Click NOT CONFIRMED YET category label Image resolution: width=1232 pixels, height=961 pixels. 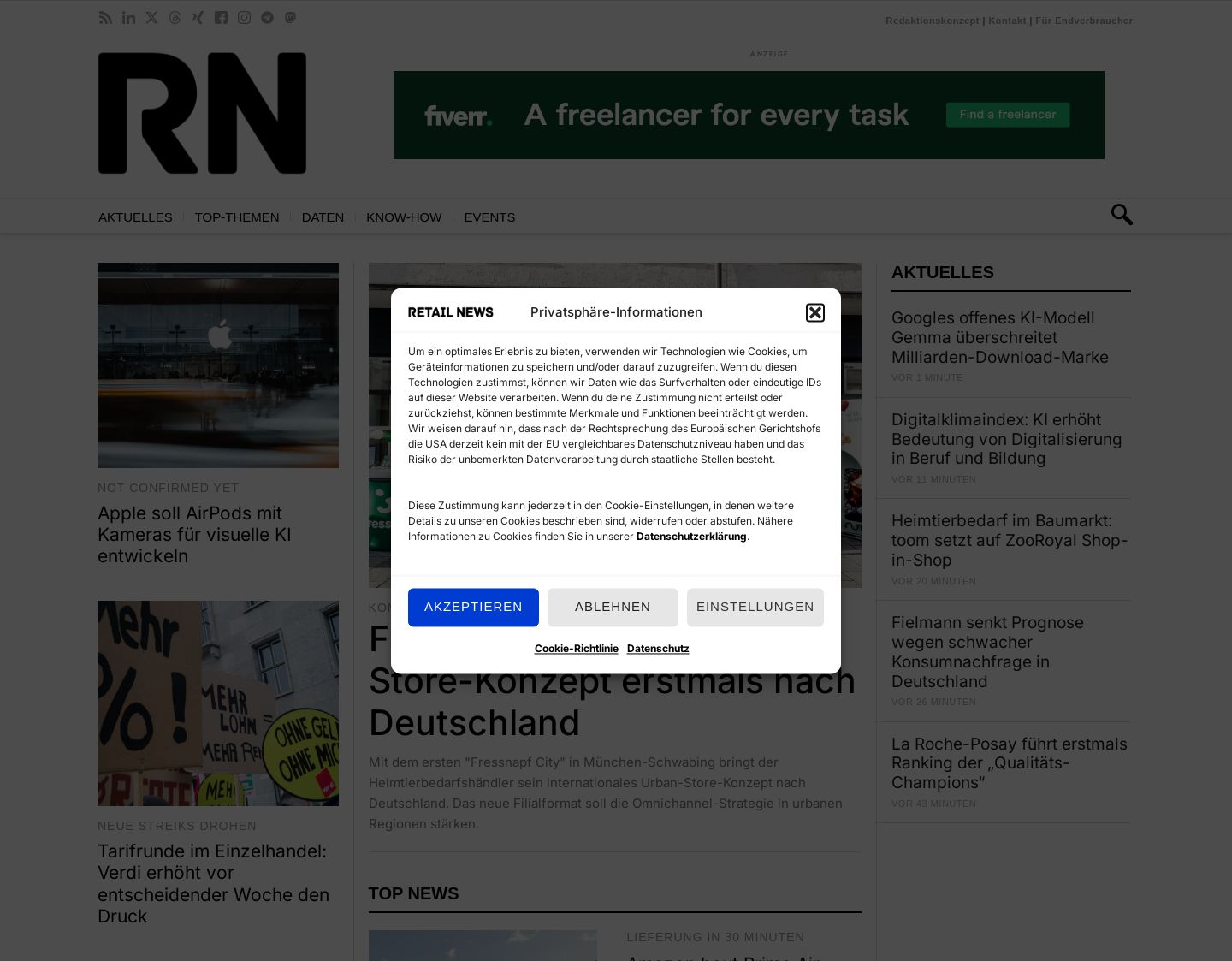click(168, 488)
